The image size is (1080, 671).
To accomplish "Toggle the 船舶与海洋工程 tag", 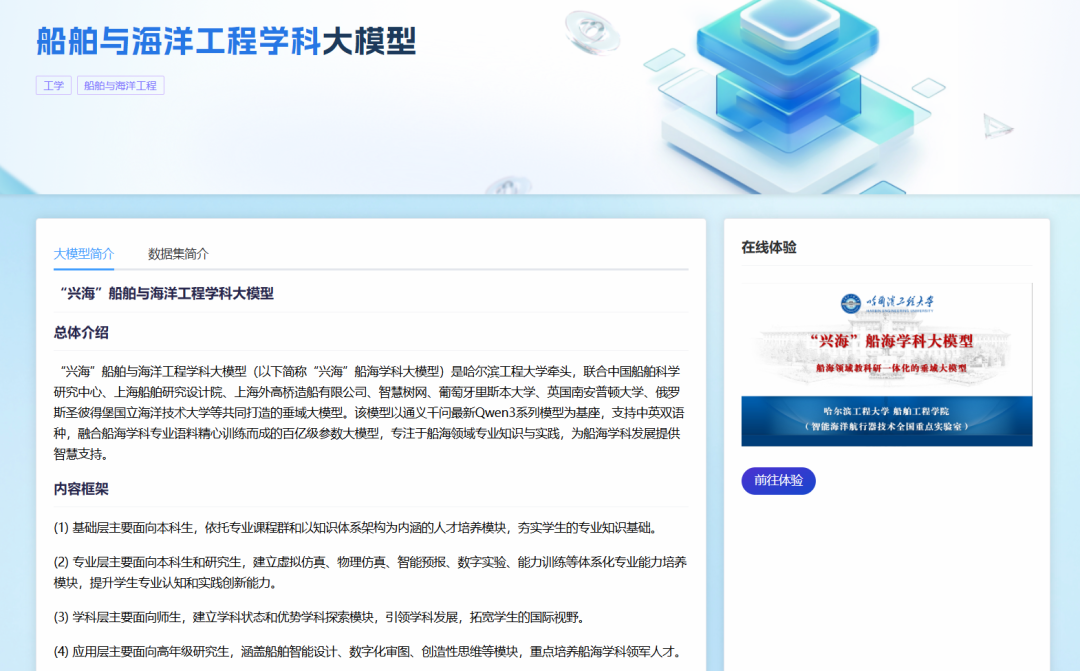I will click(120, 86).
